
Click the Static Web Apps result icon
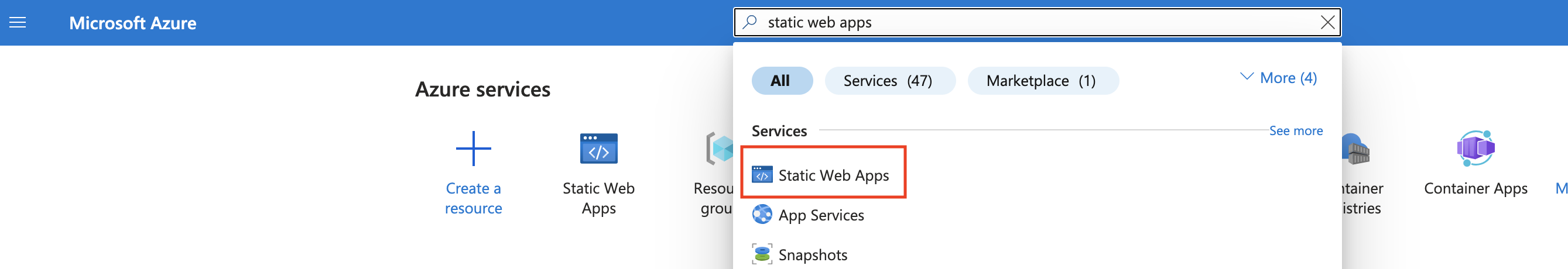(x=762, y=175)
